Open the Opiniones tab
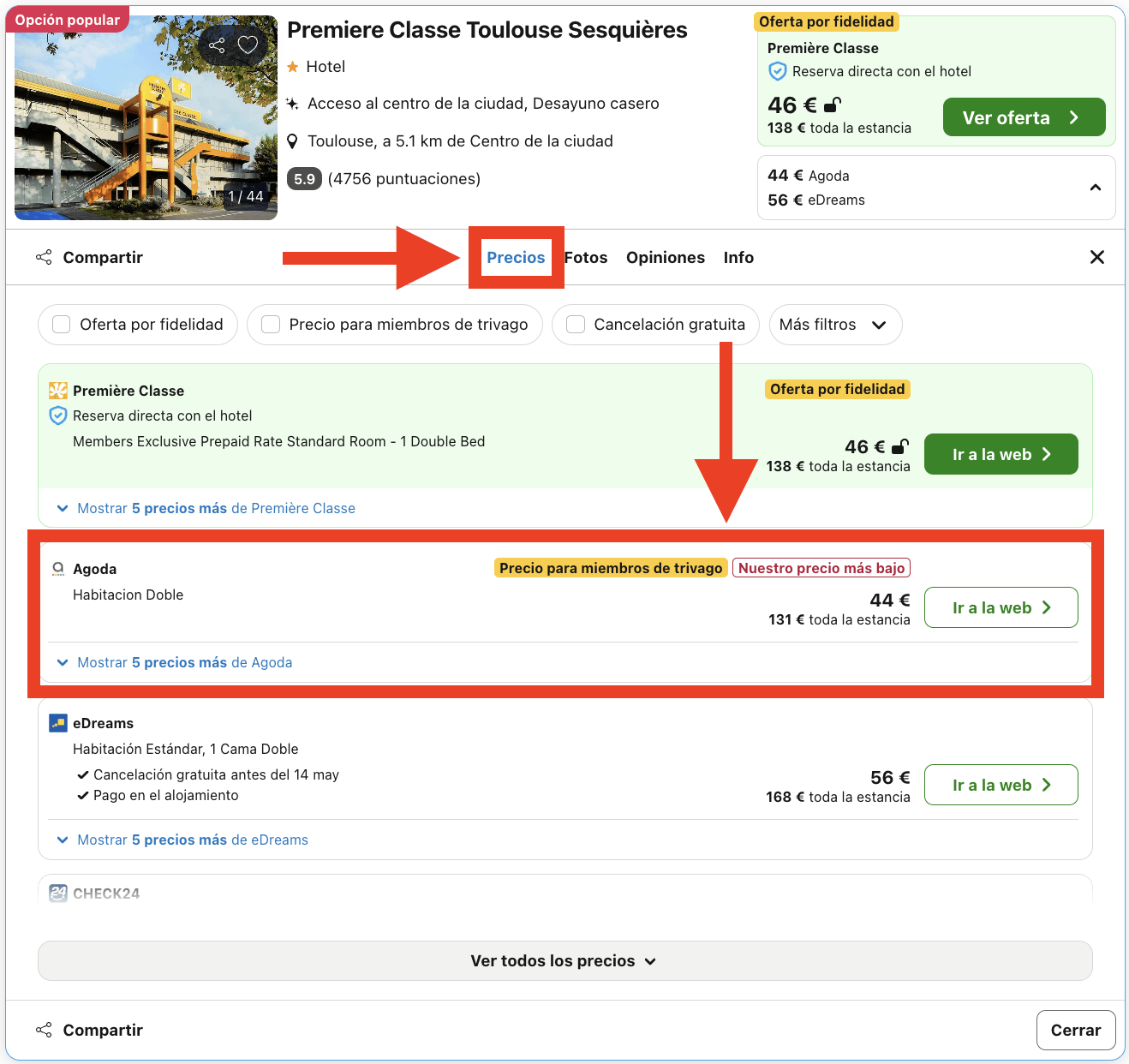The height and width of the screenshot is (1064, 1129). 666,257
